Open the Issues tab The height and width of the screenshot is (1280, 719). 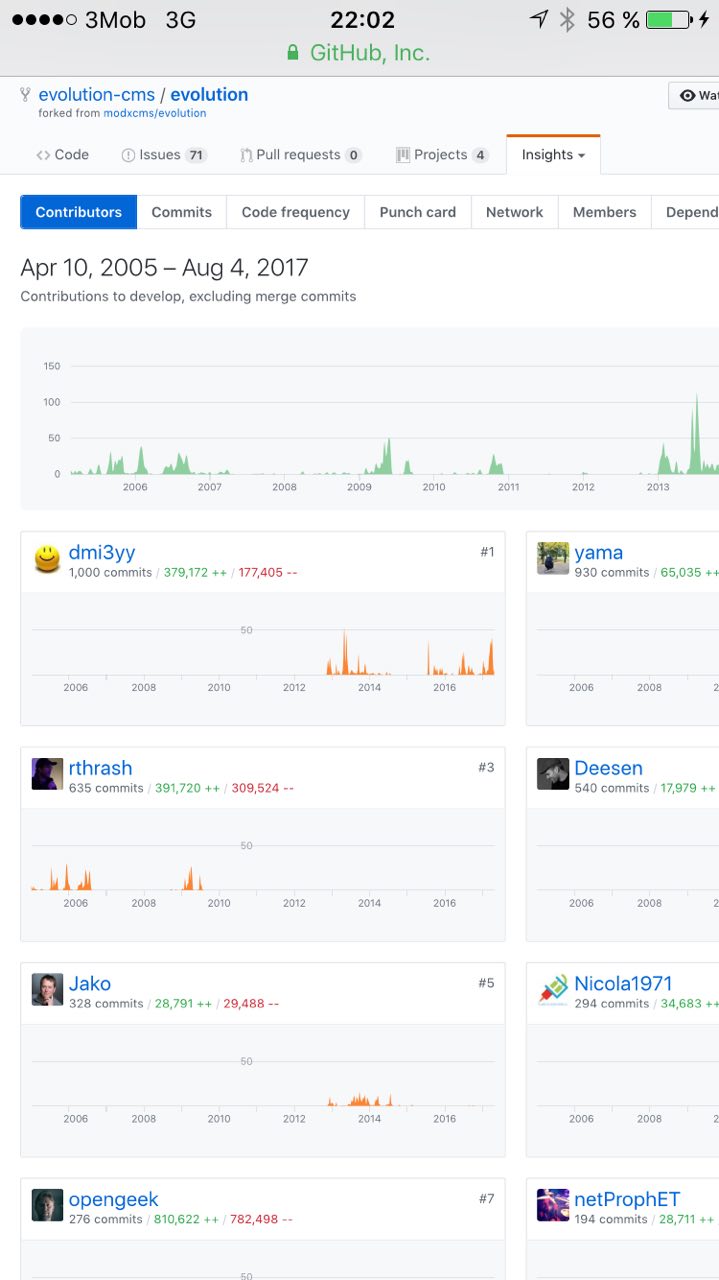tap(163, 155)
